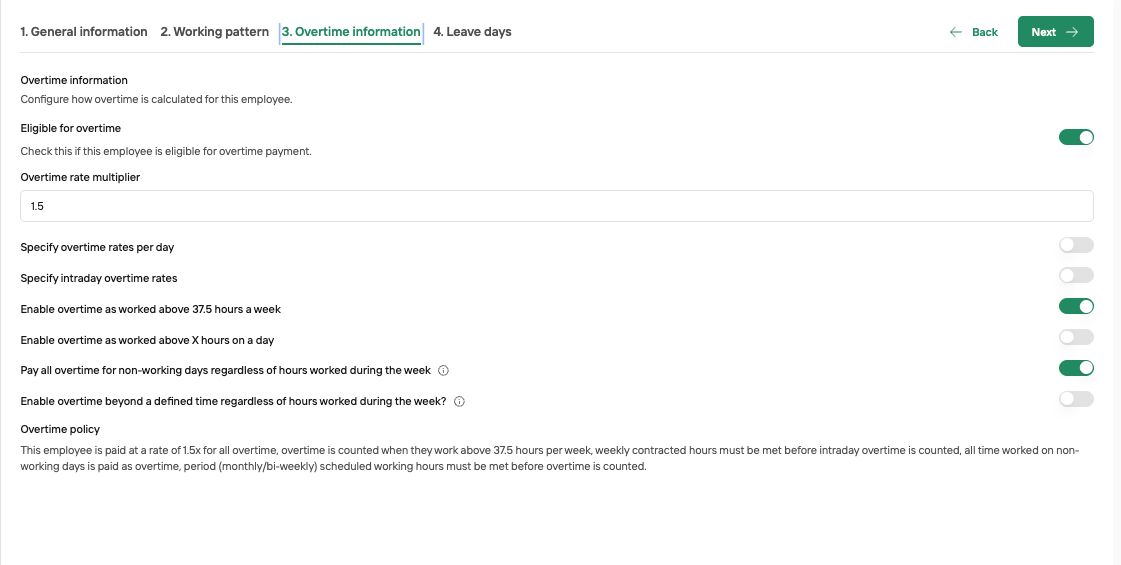
Task: Click the Next button
Action: pos(1055,31)
